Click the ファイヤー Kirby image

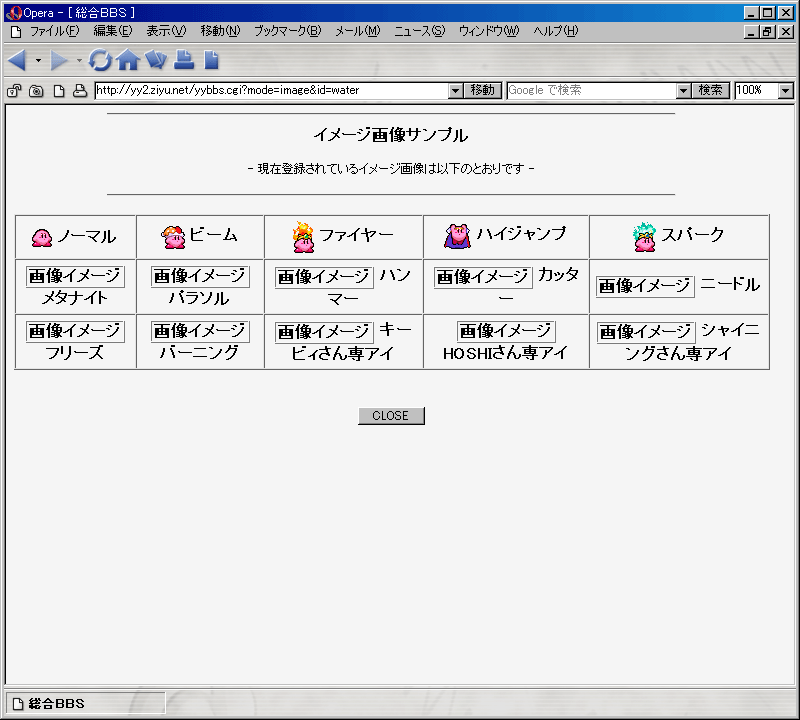[x=303, y=237]
